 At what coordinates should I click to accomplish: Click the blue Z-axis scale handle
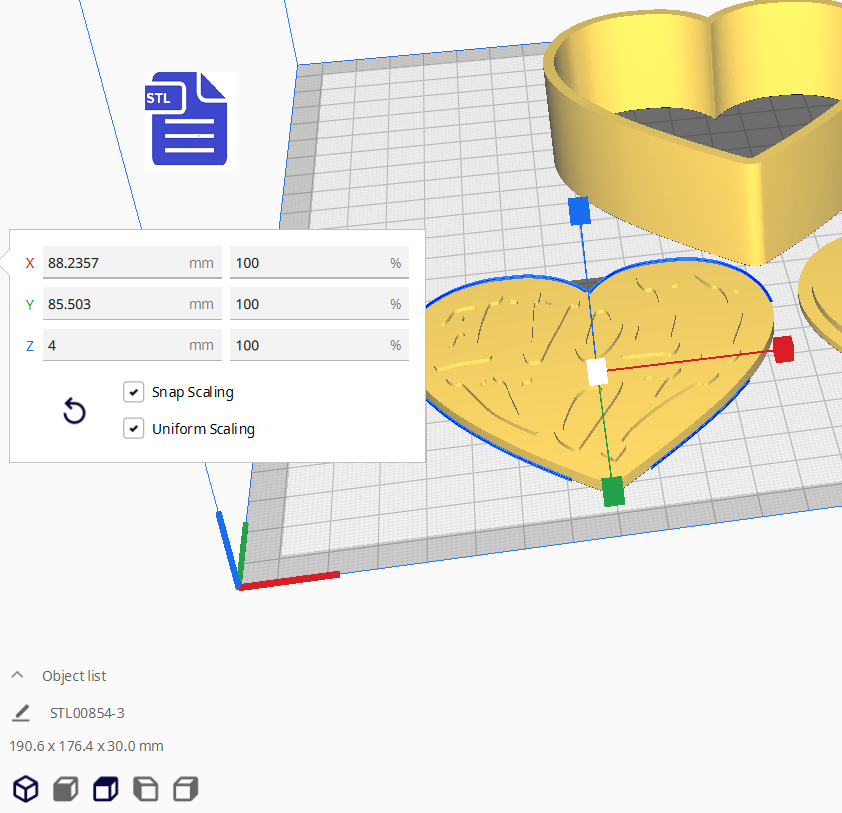point(578,211)
